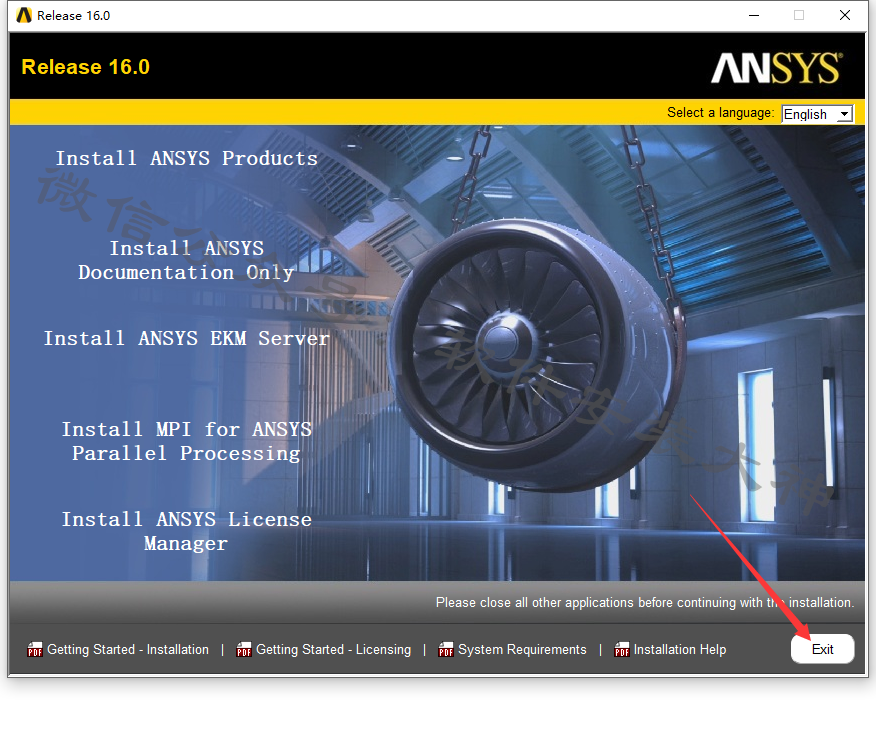Open the Installation Help text link
The width and height of the screenshot is (876, 731).
click(x=680, y=650)
